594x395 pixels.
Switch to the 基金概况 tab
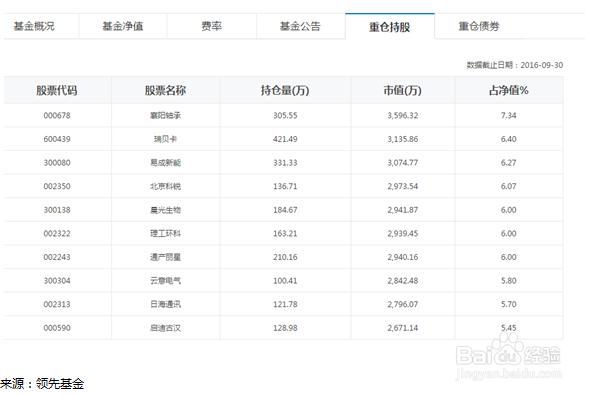(x=34, y=26)
